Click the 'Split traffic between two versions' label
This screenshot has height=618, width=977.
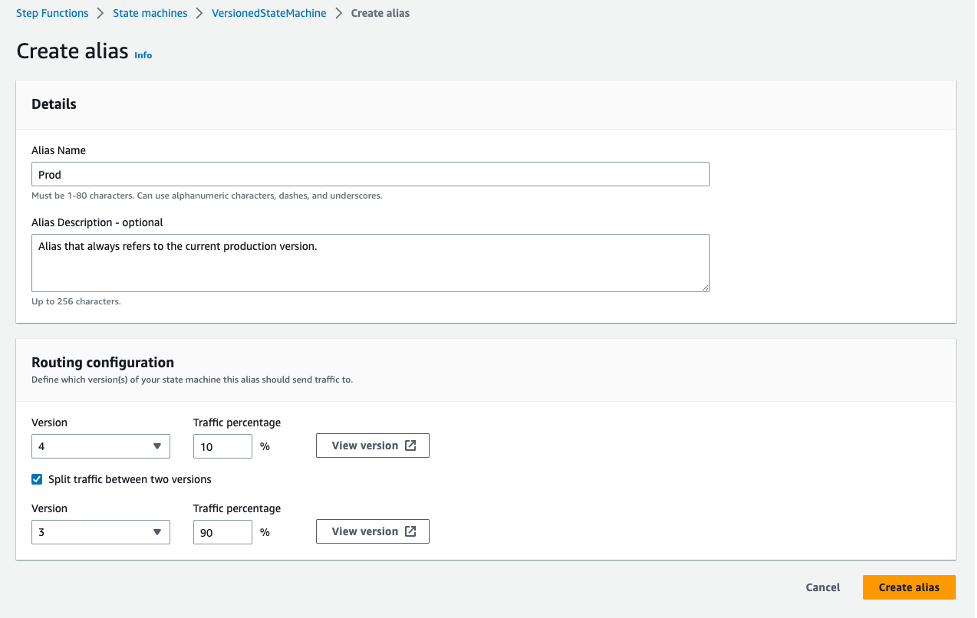130,479
